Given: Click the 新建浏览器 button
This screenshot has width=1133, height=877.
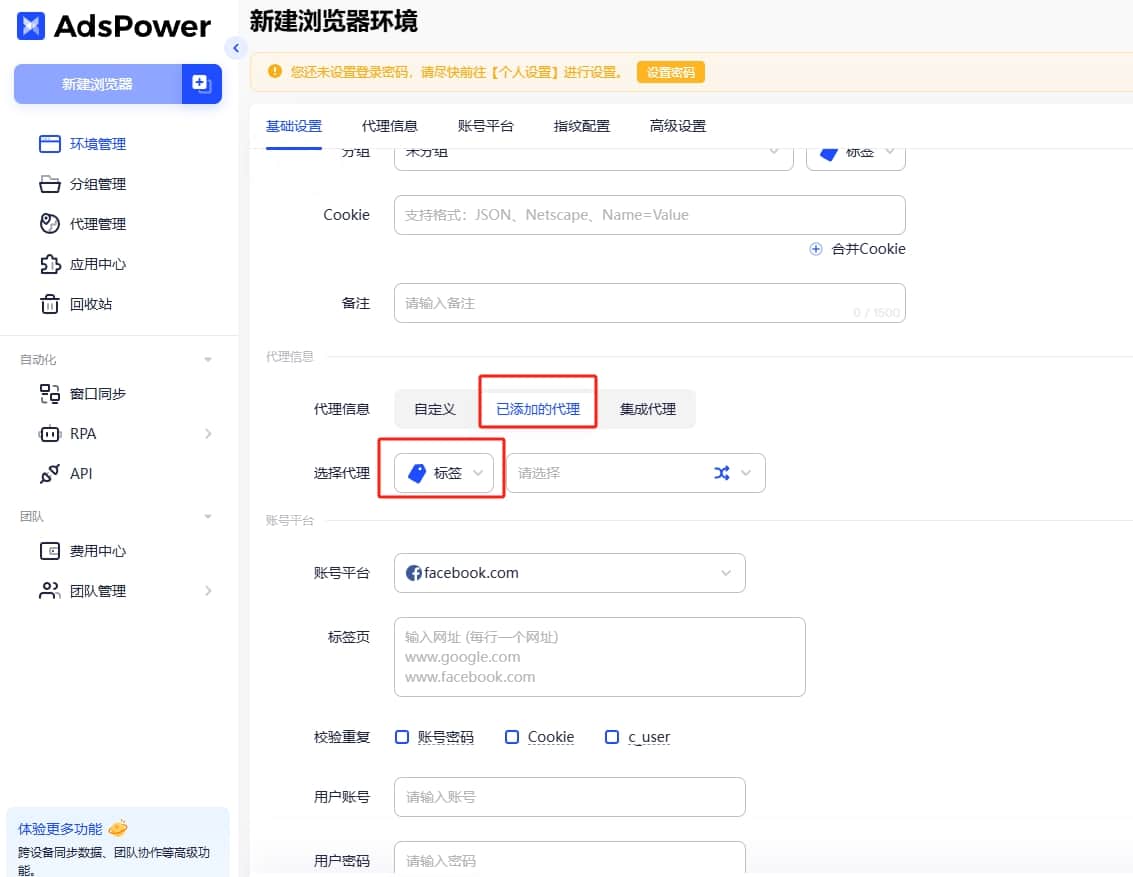Looking at the screenshot, I should 97,84.
